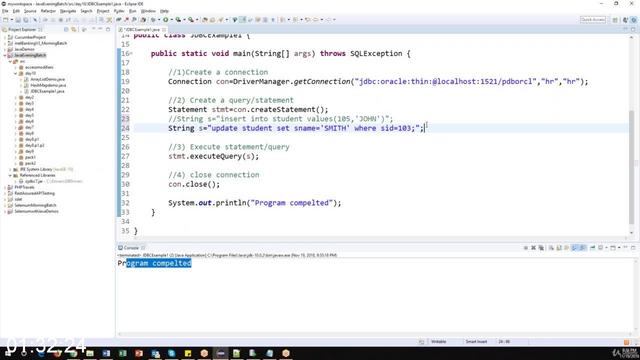Maximize the Project Explorer view
The height and width of the screenshot is (360, 640).
(x=108, y=29)
